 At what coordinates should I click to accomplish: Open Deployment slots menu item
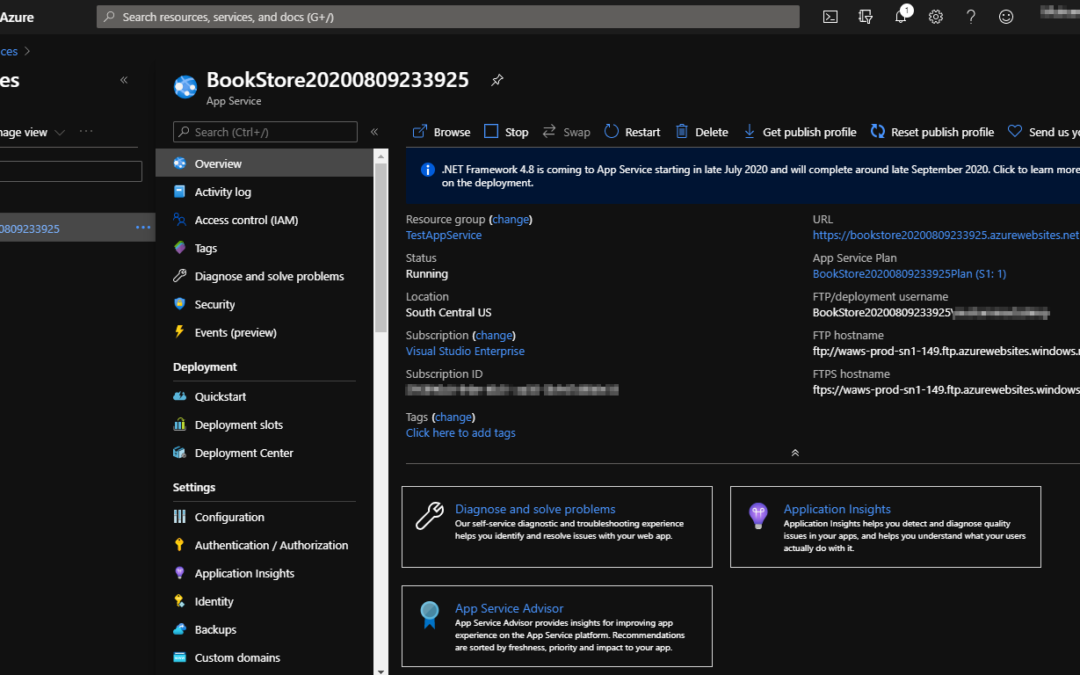238,425
